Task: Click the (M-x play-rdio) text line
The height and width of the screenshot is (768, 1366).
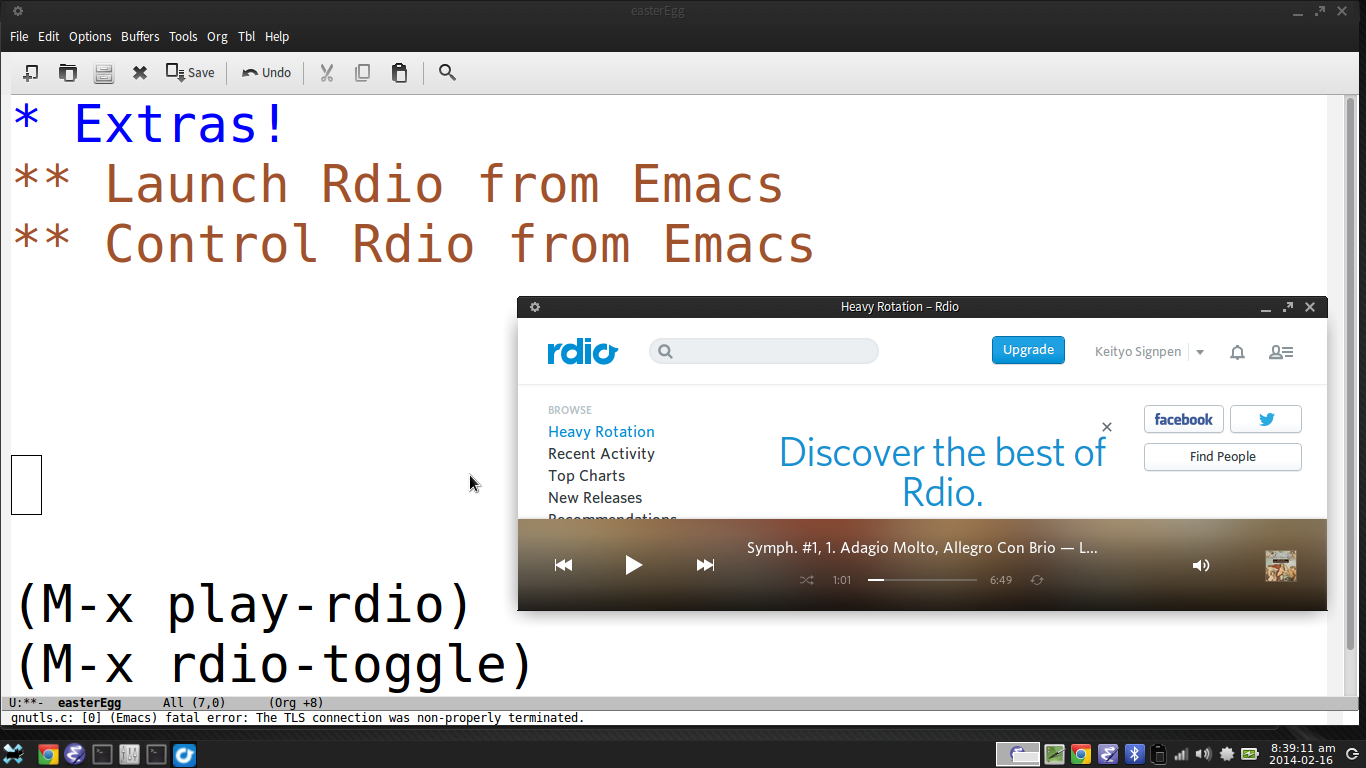Action: click(243, 605)
